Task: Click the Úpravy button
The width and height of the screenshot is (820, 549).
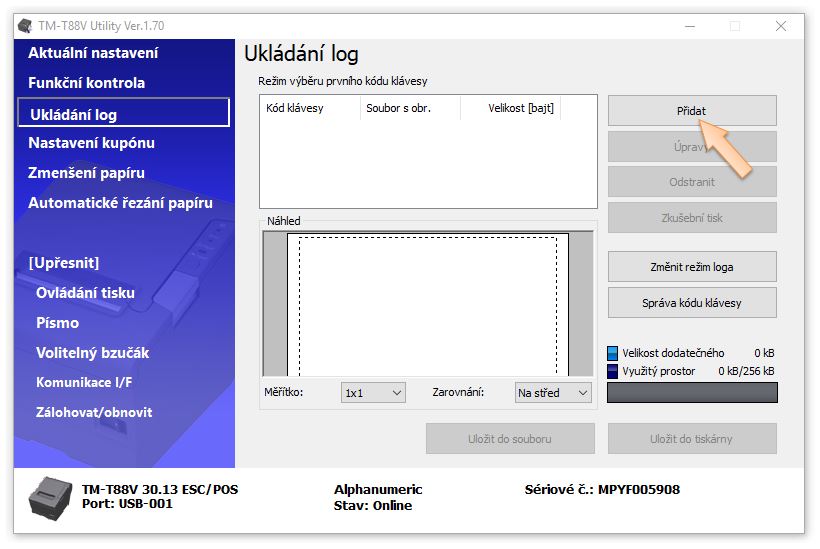Action: (x=692, y=146)
